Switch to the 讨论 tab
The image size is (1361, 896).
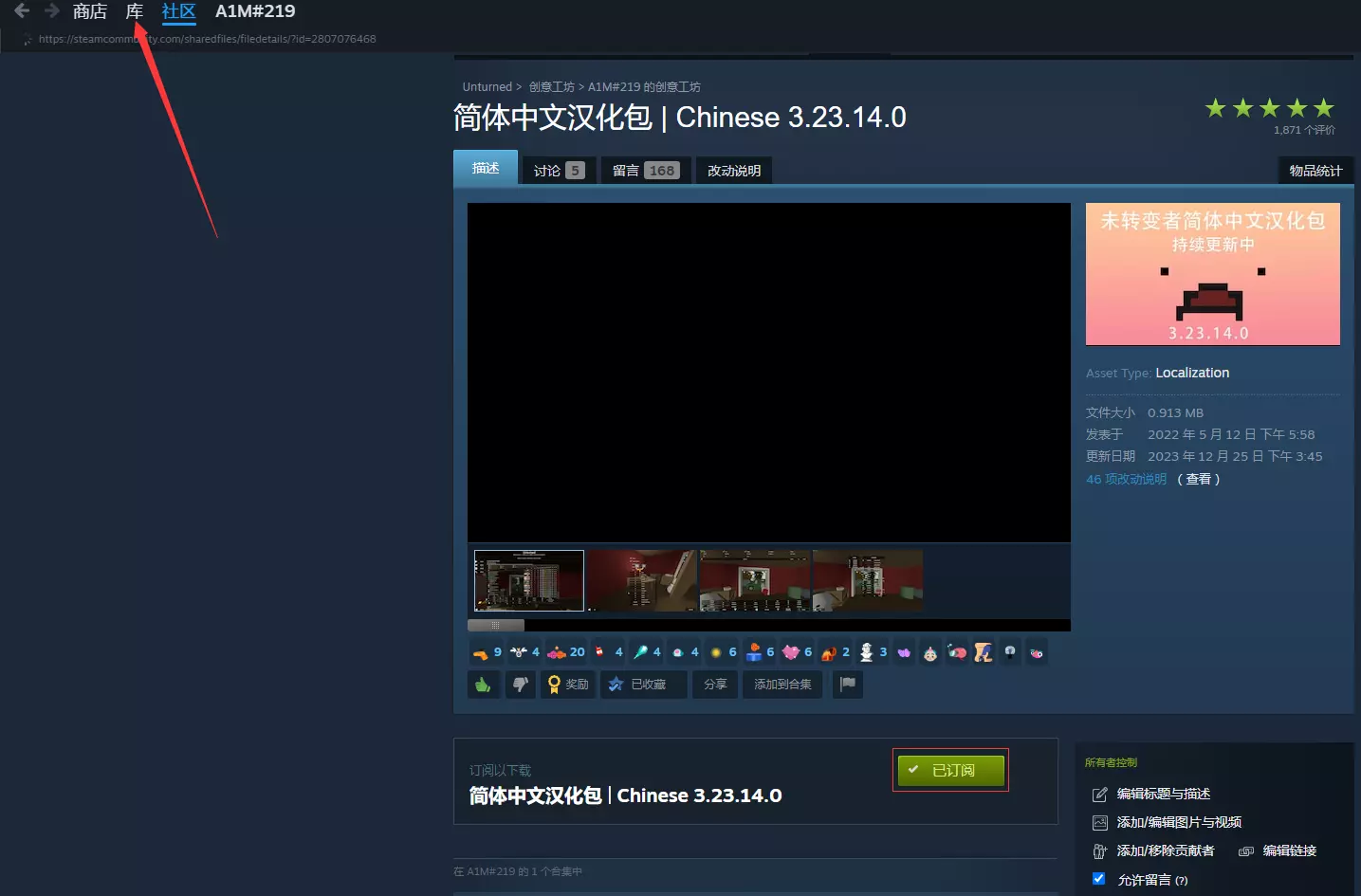[559, 171]
